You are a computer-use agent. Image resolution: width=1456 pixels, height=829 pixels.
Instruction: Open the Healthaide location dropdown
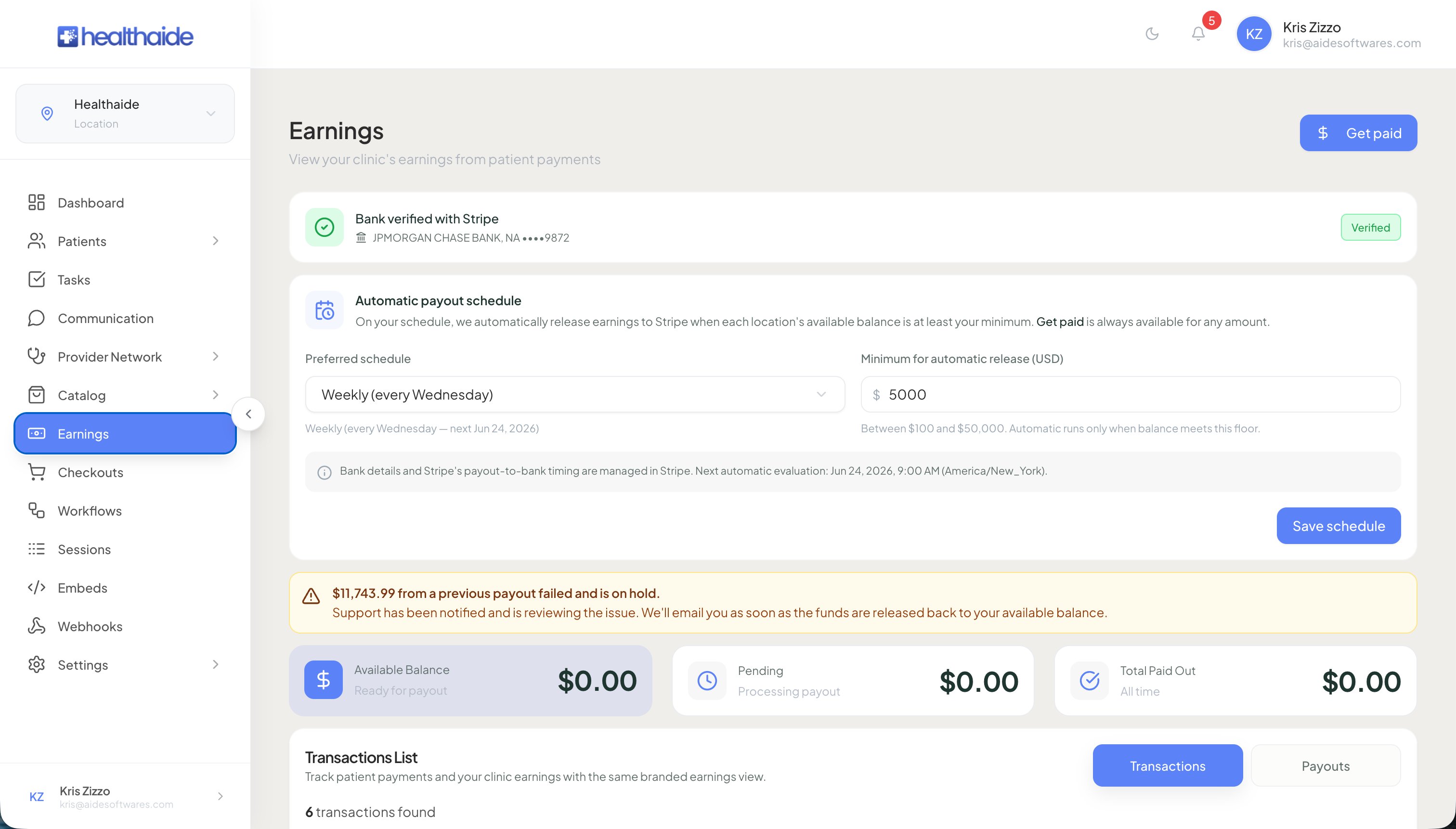point(125,113)
